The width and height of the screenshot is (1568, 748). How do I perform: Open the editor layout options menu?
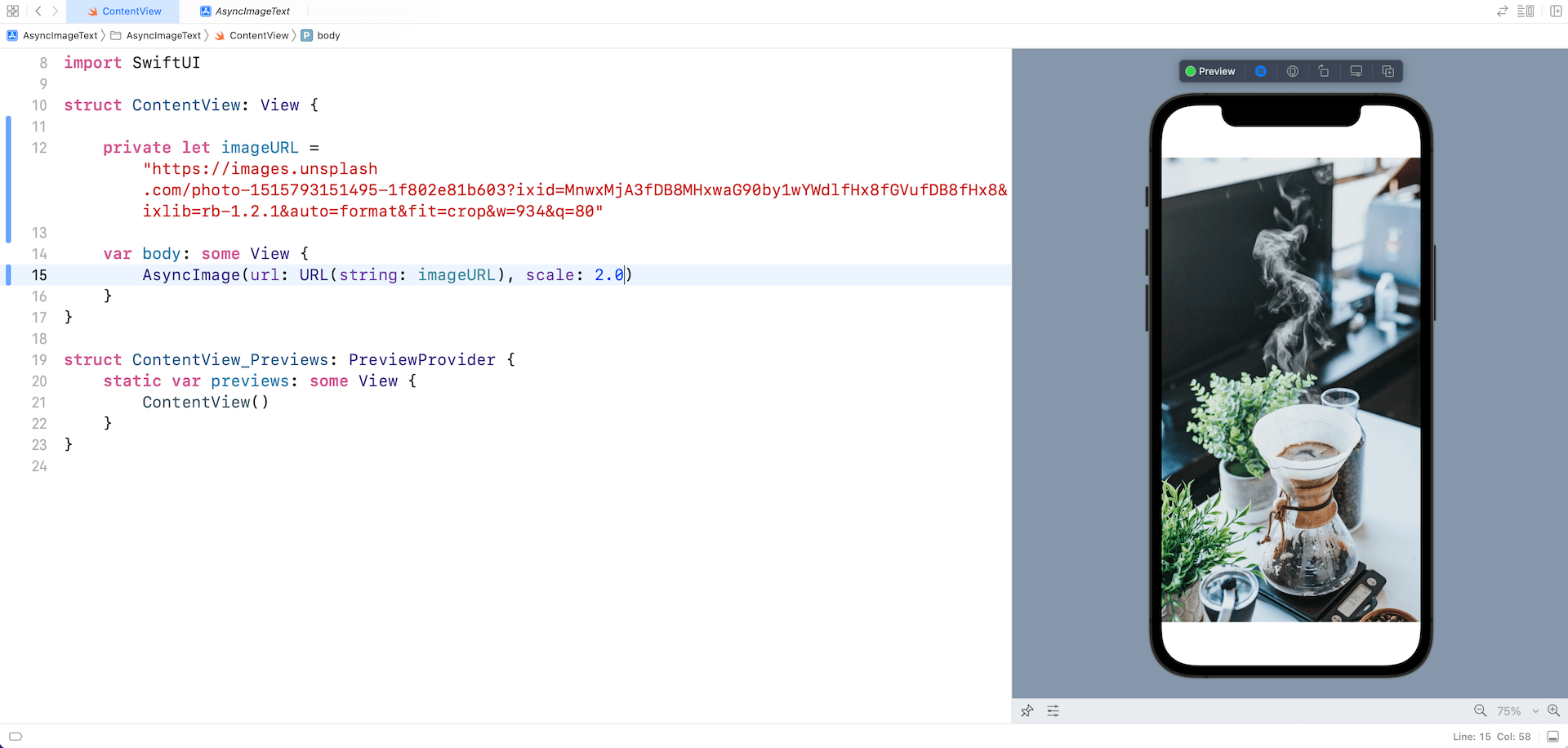[1525, 11]
